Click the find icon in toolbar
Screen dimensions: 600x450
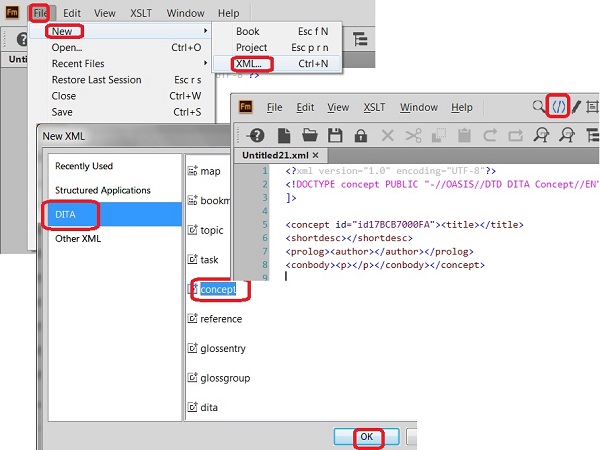click(541, 135)
